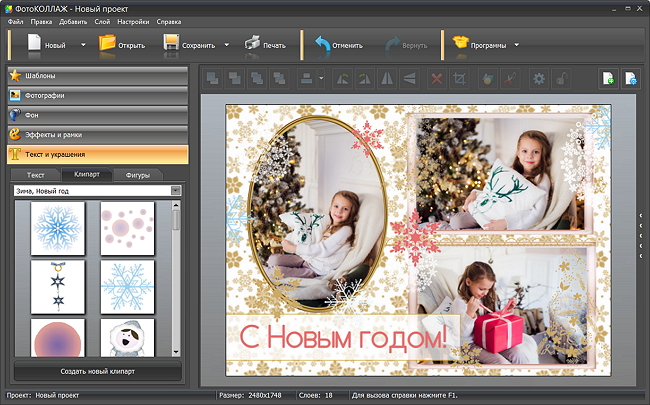Screen dimensions: 650x405
Task: Open the Добавить menu
Action: tap(73, 22)
